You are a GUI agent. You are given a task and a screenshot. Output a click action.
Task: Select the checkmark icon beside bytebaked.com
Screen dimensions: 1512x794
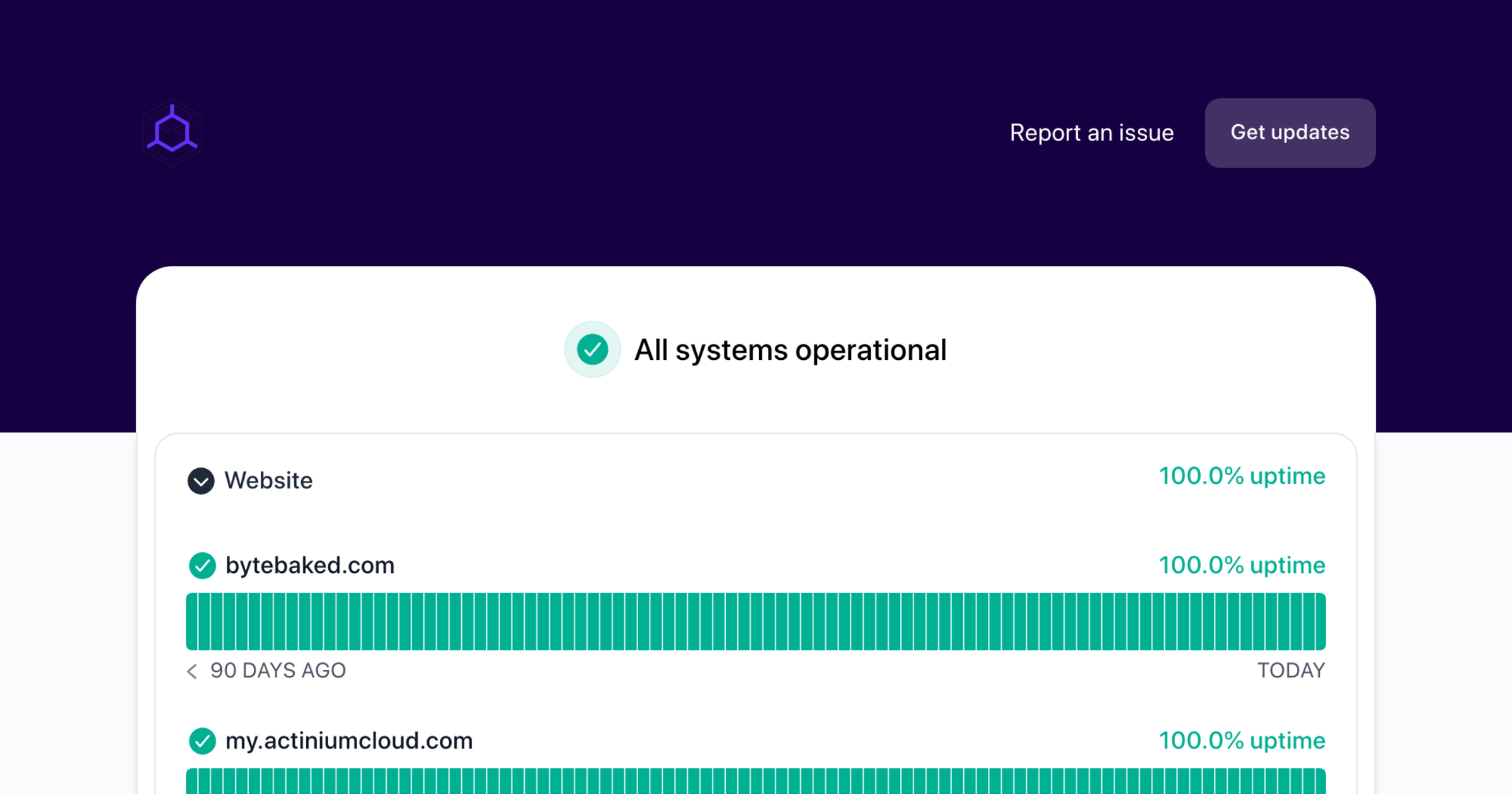pyautogui.click(x=202, y=566)
